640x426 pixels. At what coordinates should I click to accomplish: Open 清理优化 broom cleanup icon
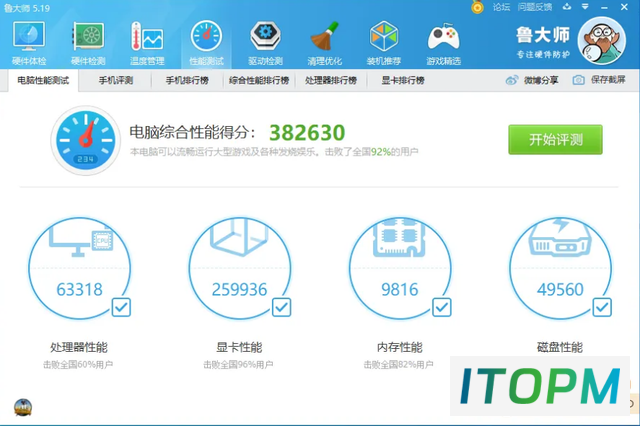point(324,37)
